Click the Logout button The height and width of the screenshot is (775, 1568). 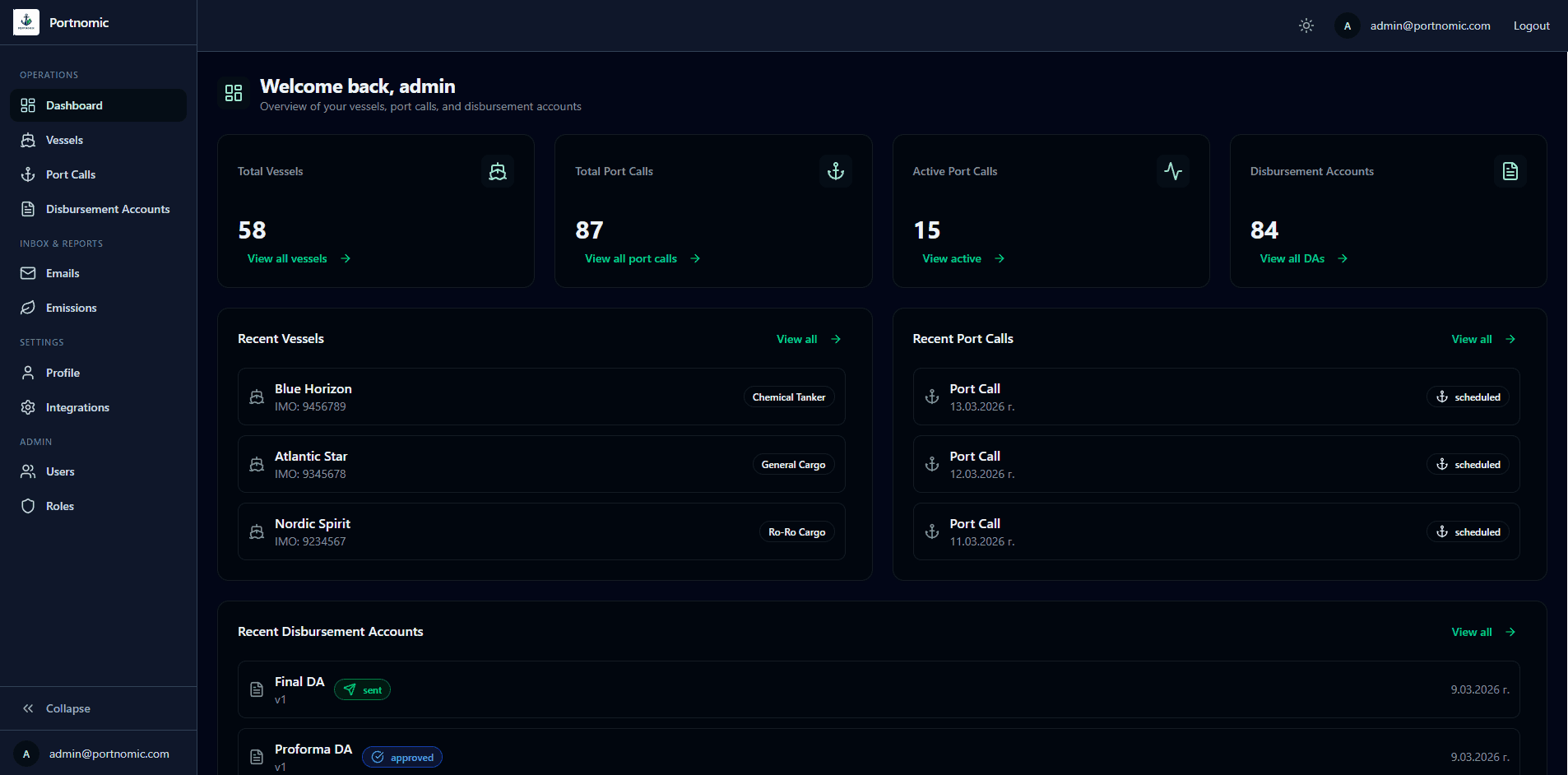tap(1531, 26)
